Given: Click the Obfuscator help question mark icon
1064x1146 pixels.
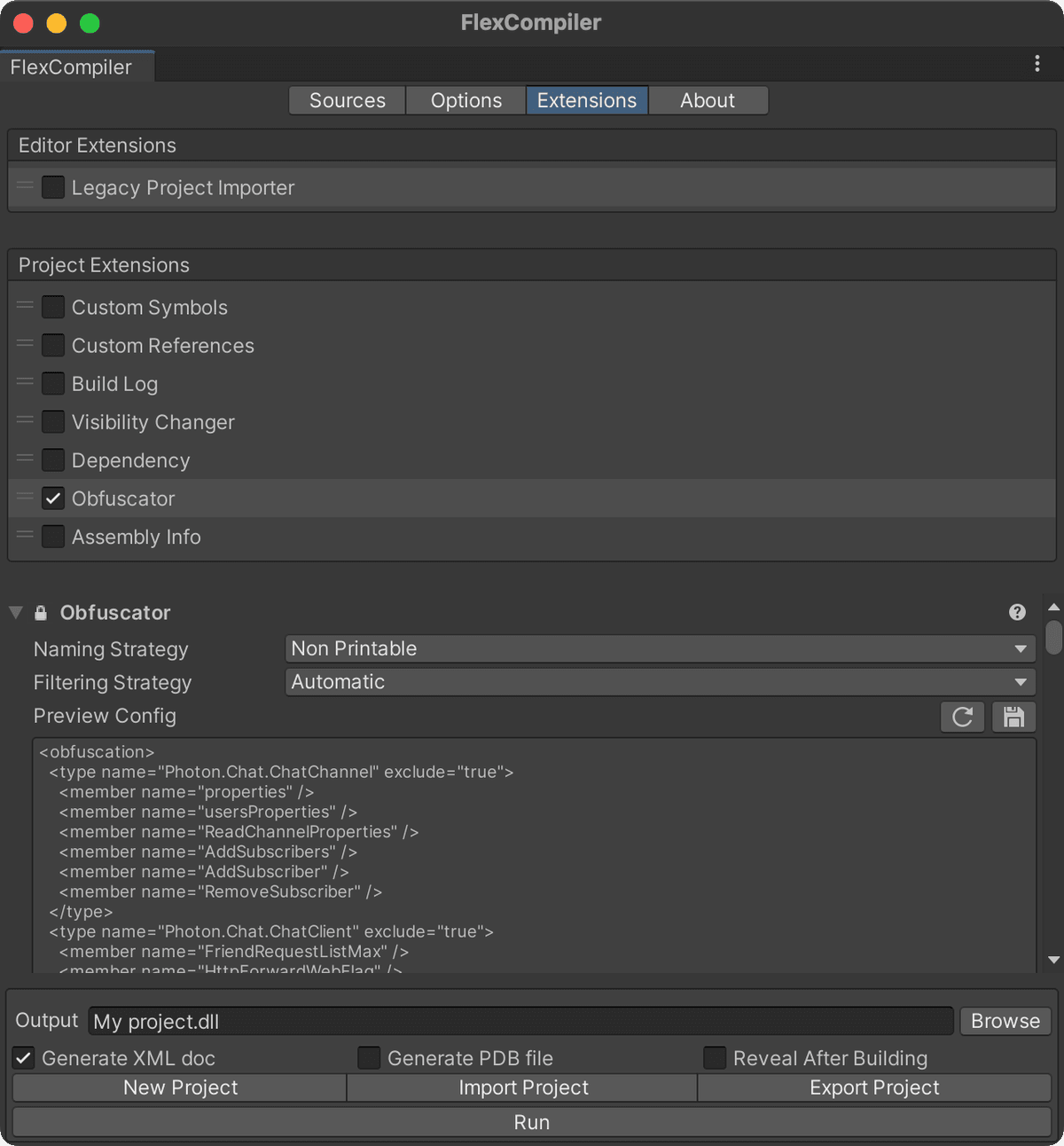Looking at the screenshot, I should coord(1017,612).
